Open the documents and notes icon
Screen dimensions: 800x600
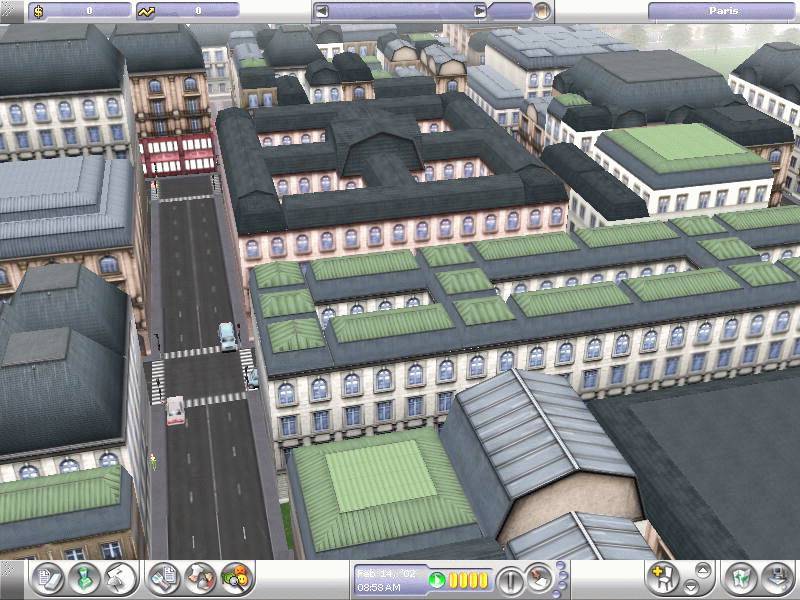[47, 578]
